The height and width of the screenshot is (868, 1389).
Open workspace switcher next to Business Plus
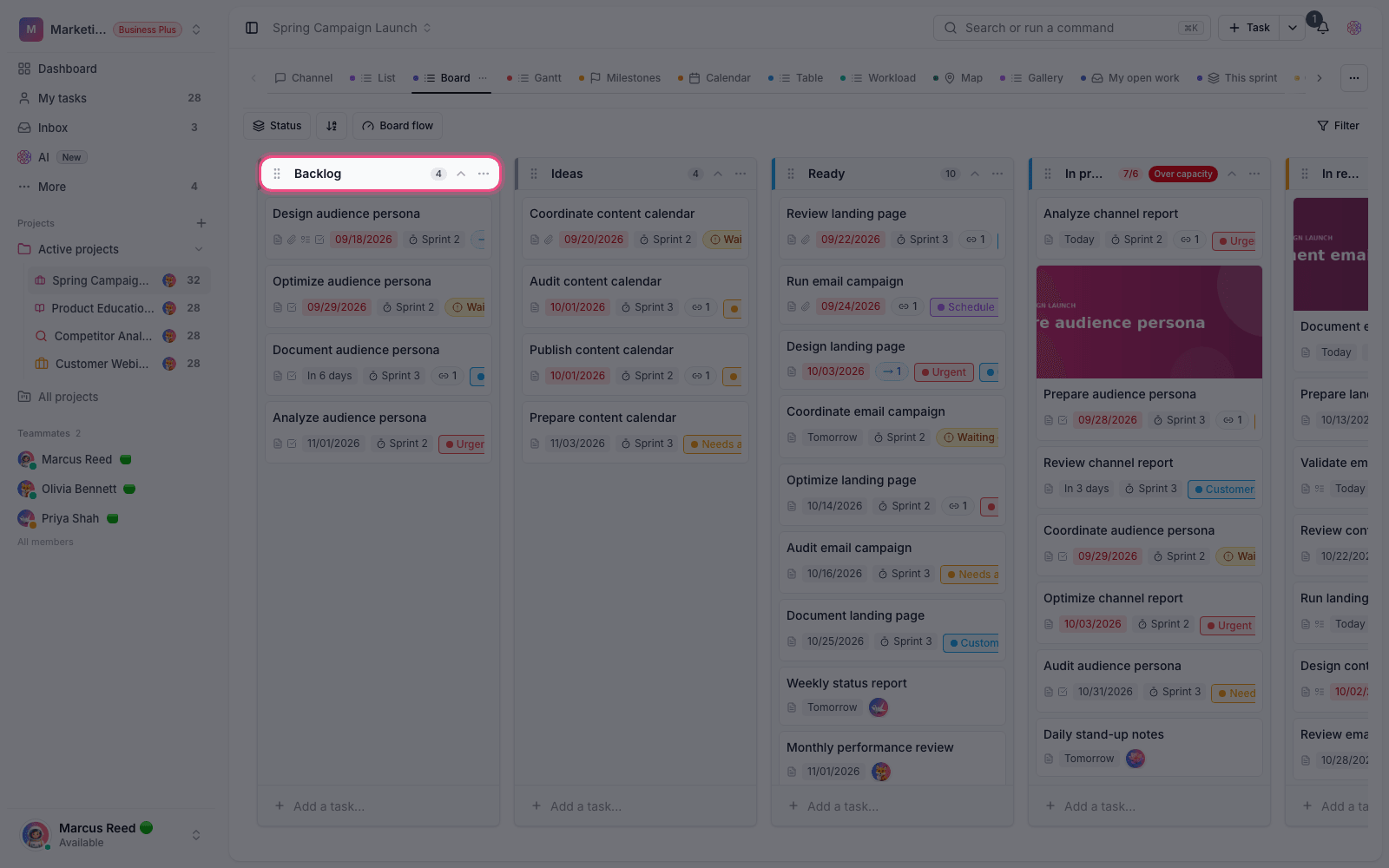click(x=196, y=30)
